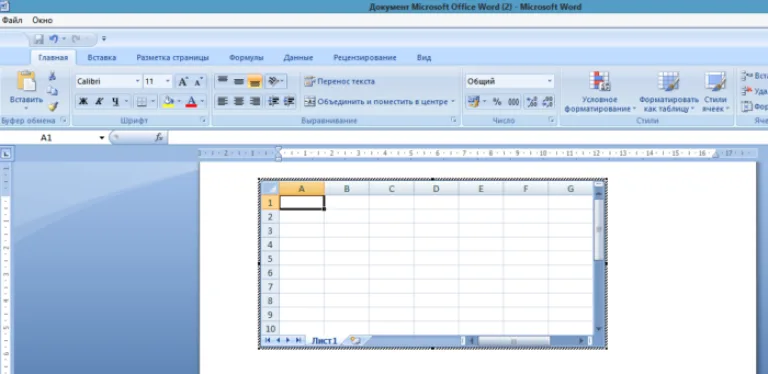Click first sheet navigation arrow
Screen dimensions: 768x374
coord(267,340)
